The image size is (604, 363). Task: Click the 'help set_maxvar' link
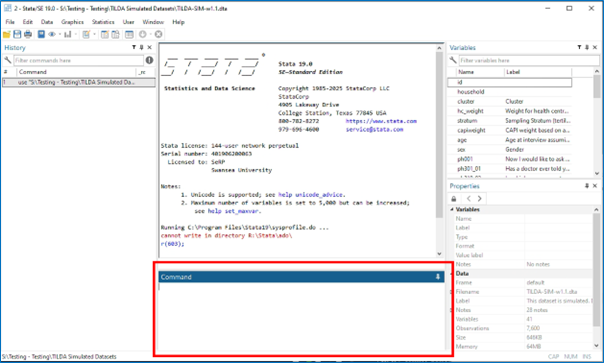233,211
